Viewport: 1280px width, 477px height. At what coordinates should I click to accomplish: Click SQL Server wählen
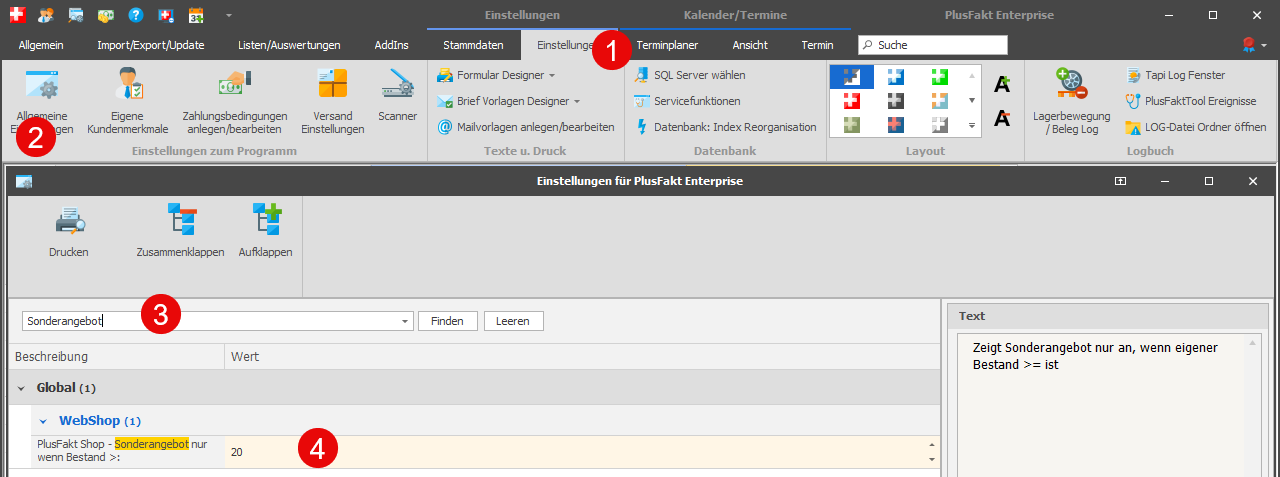pyautogui.click(x=689, y=75)
